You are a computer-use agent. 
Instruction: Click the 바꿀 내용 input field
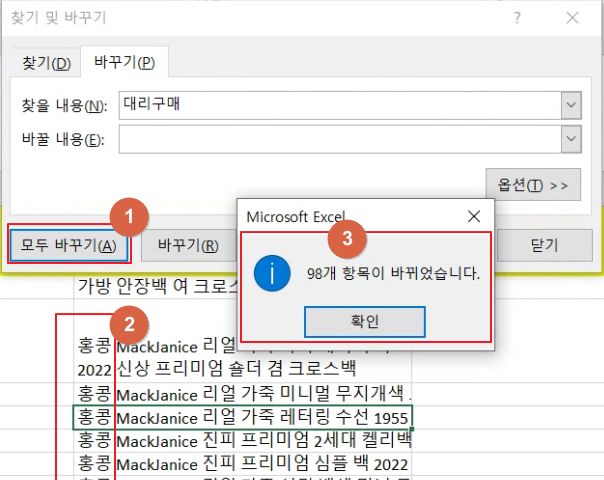click(340, 139)
